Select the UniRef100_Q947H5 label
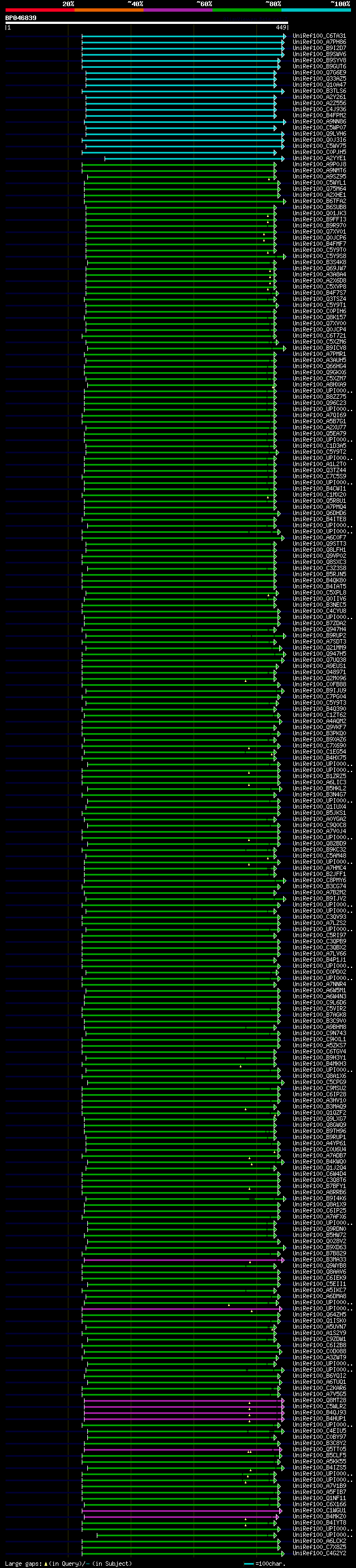The width and height of the screenshot is (356, 1568). [319, 654]
